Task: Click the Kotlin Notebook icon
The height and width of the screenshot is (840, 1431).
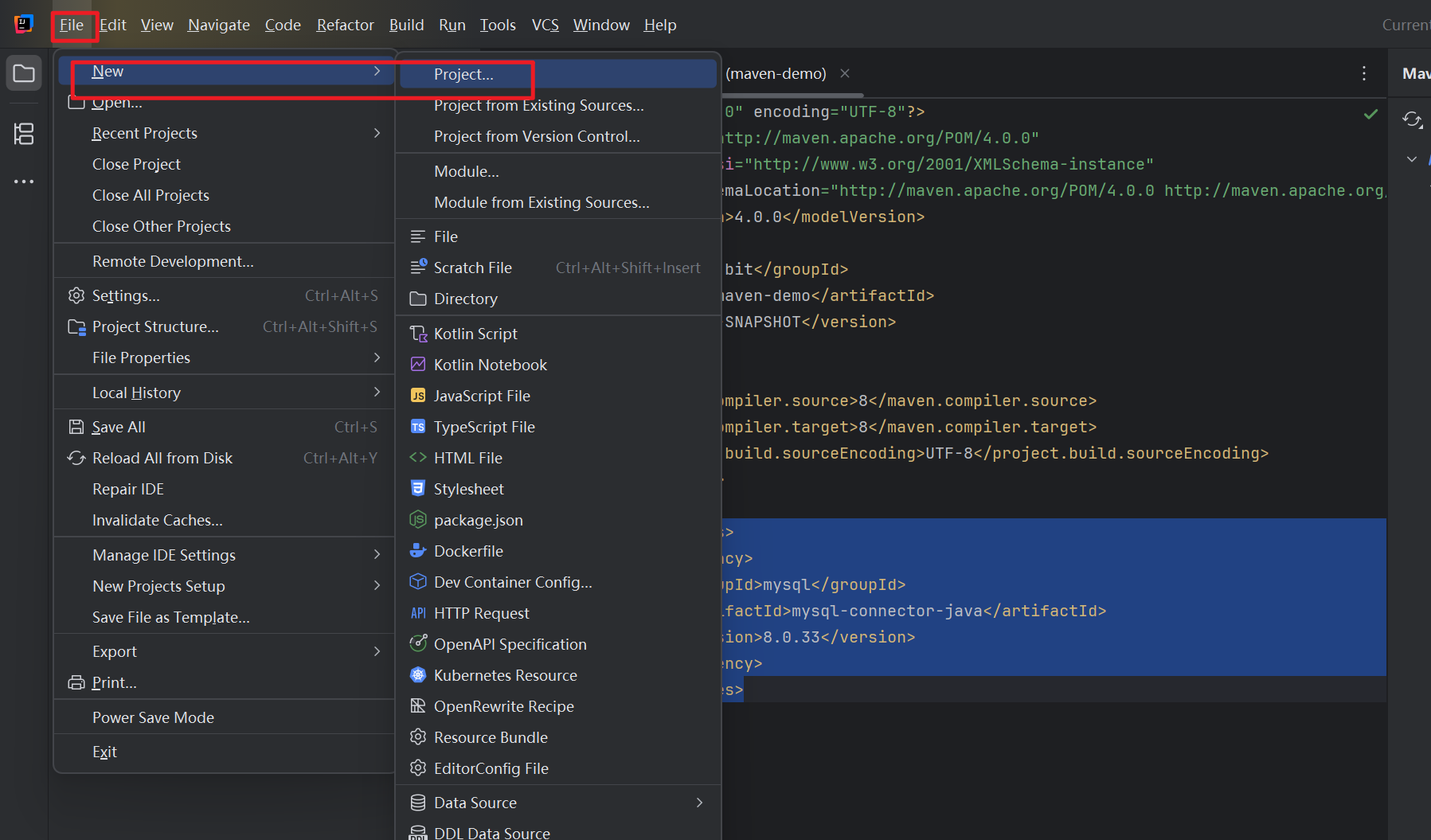Action: [418, 364]
